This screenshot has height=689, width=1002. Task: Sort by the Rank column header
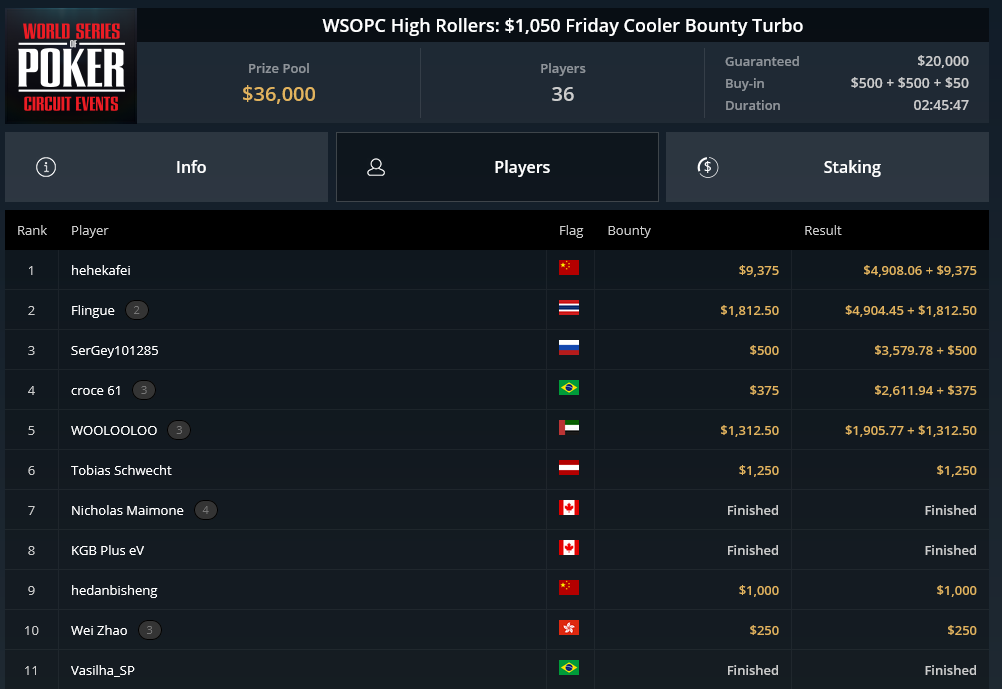point(32,230)
